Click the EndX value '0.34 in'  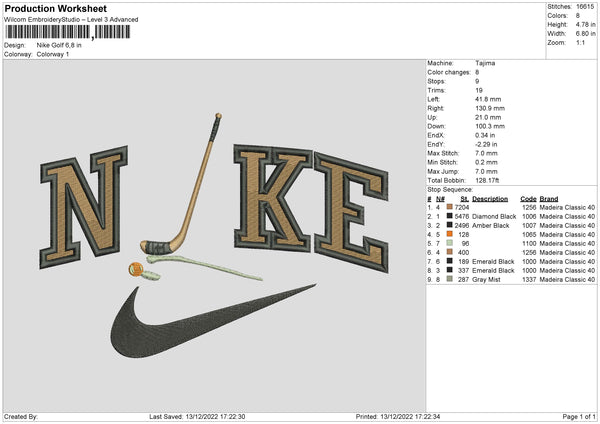click(485, 135)
